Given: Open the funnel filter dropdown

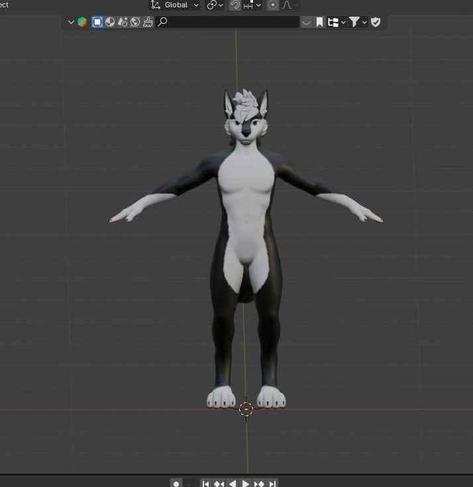Looking at the screenshot, I should click(358, 22).
